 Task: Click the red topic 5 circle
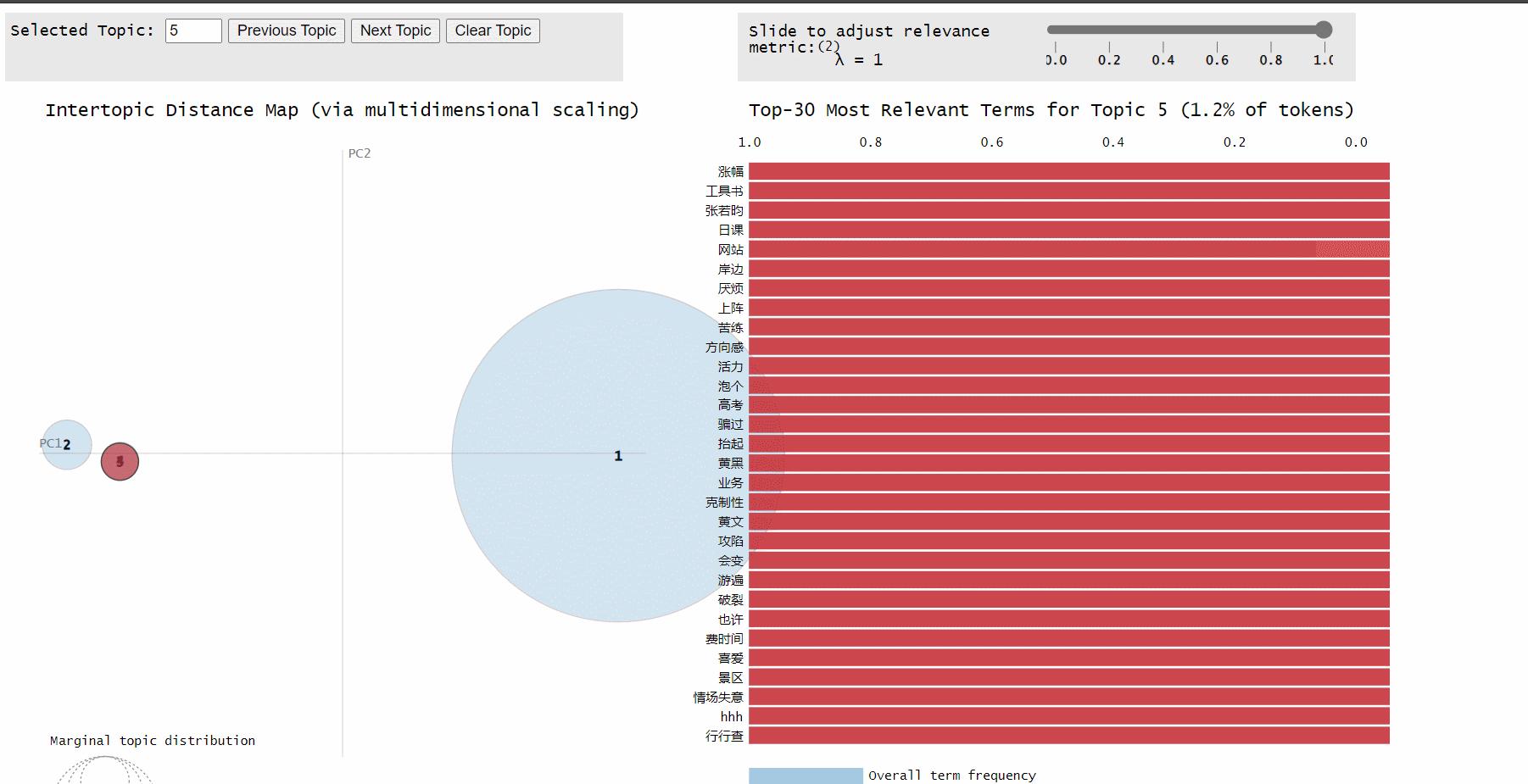click(x=120, y=462)
